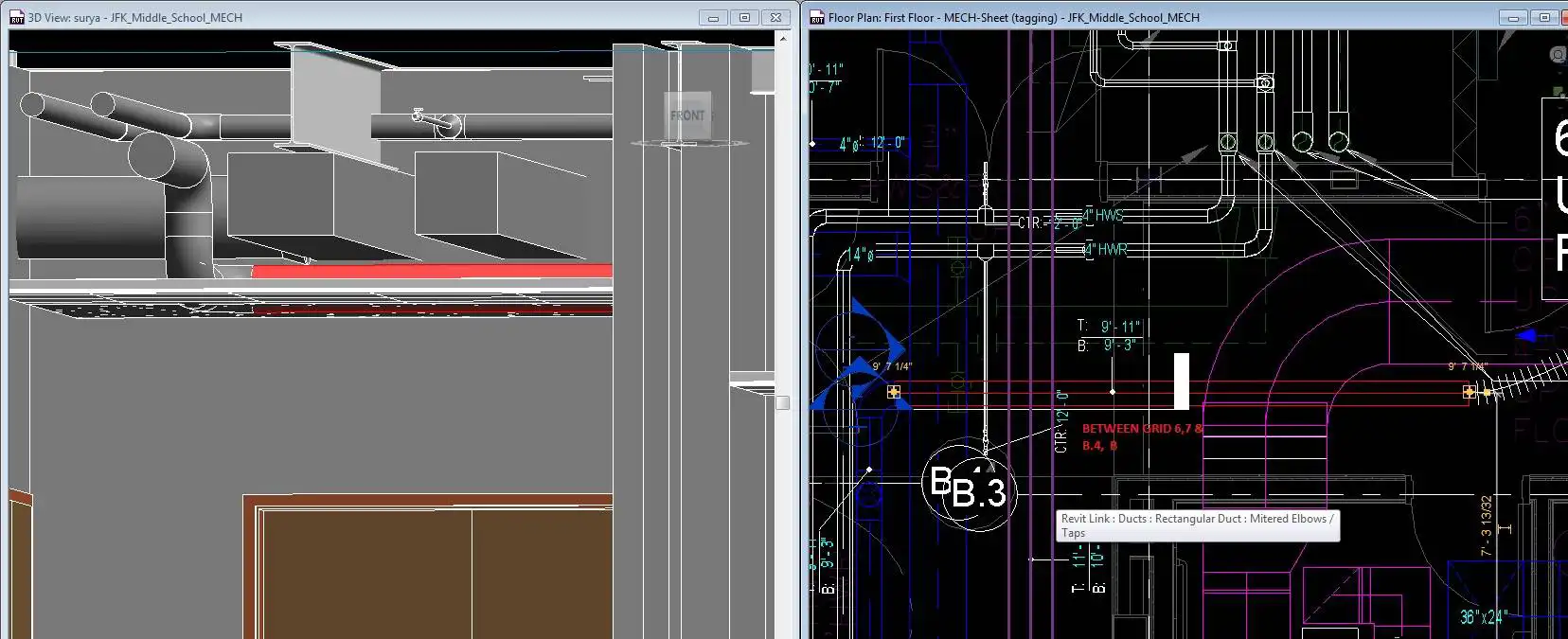Restore down the 3D View window
The height and width of the screenshot is (639, 1568).
tap(744, 17)
